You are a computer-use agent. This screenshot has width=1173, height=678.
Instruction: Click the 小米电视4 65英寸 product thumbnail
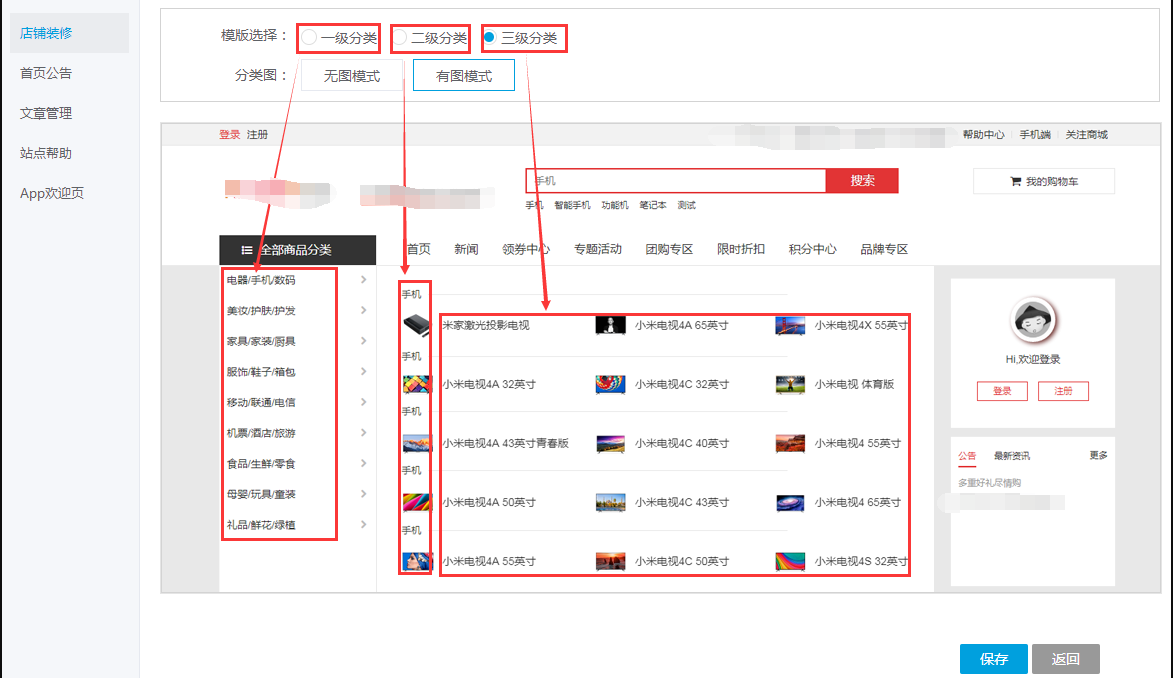pyautogui.click(x=790, y=503)
